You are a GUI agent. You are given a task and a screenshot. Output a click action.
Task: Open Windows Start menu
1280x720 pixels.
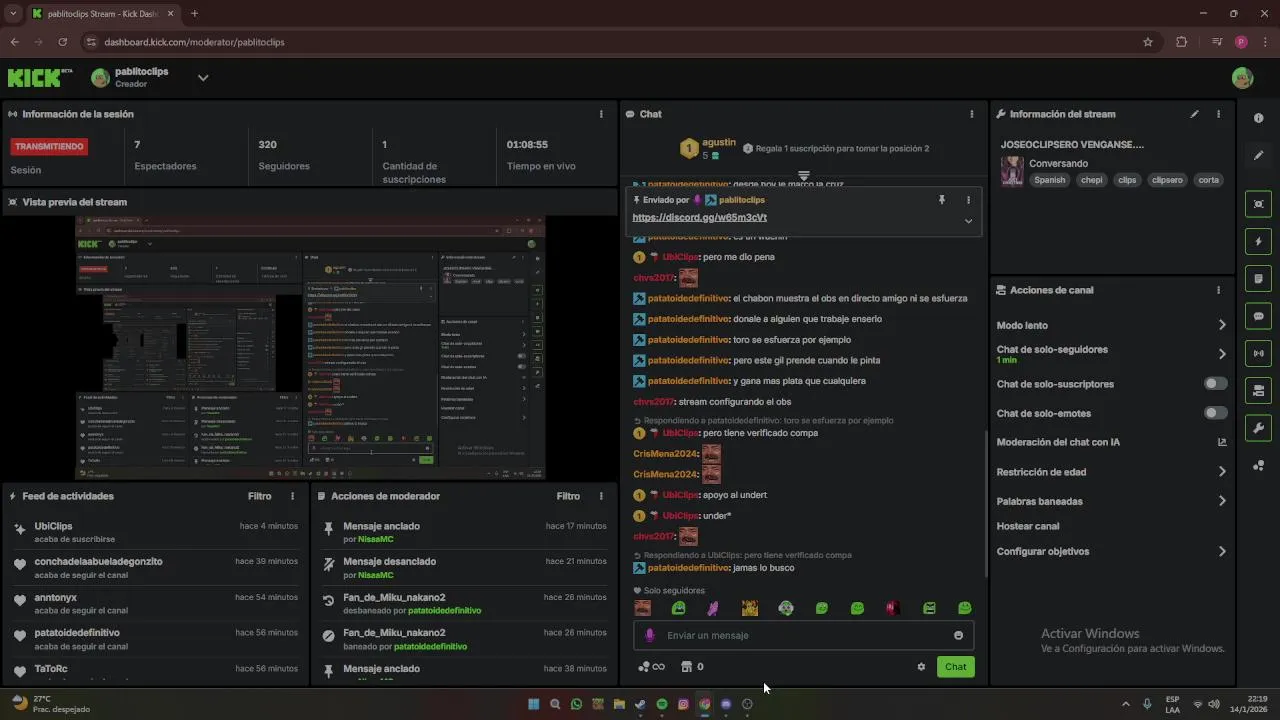click(533, 704)
